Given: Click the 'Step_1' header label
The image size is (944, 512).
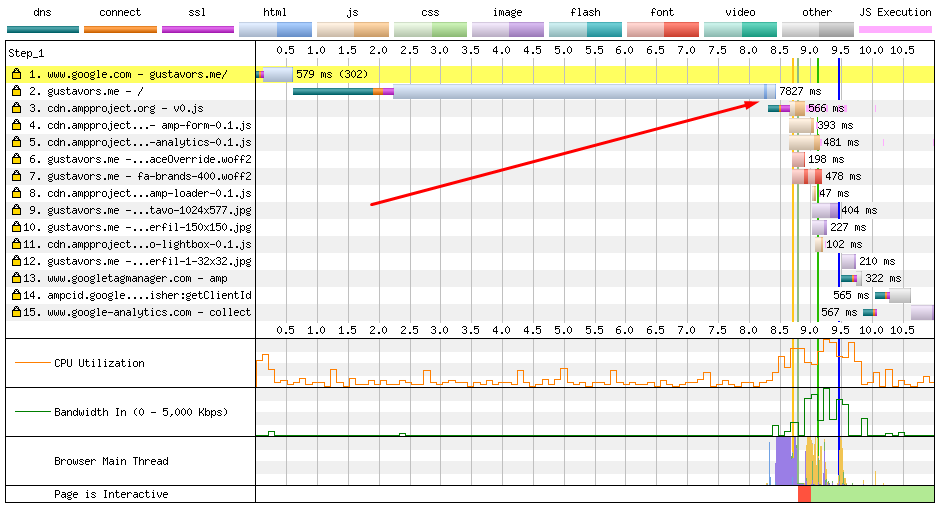Looking at the screenshot, I should [26, 53].
